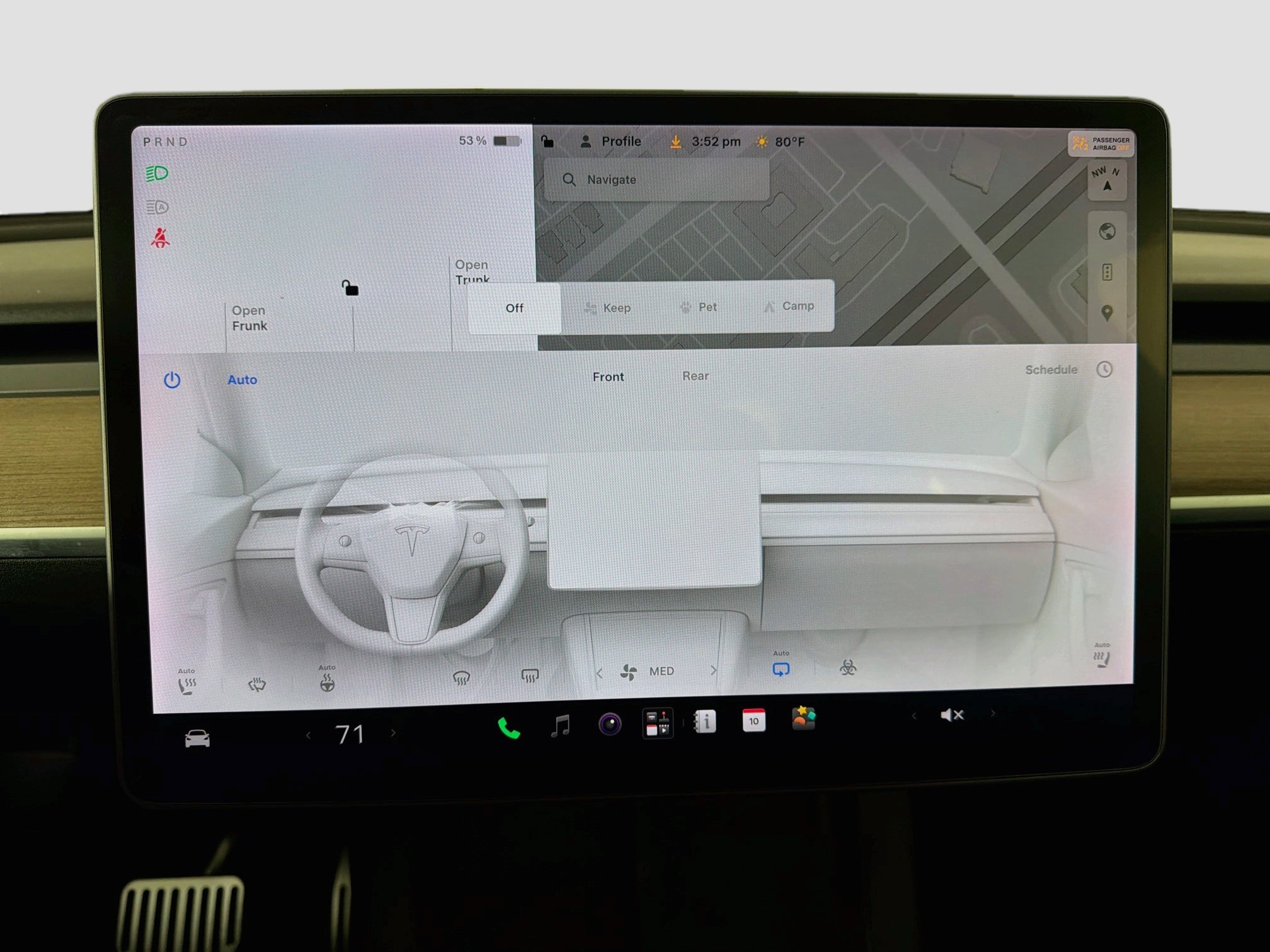1270x952 pixels.
Task: Open the Calendar app icon
Action: pyautogui.click(x=753, y=720)
